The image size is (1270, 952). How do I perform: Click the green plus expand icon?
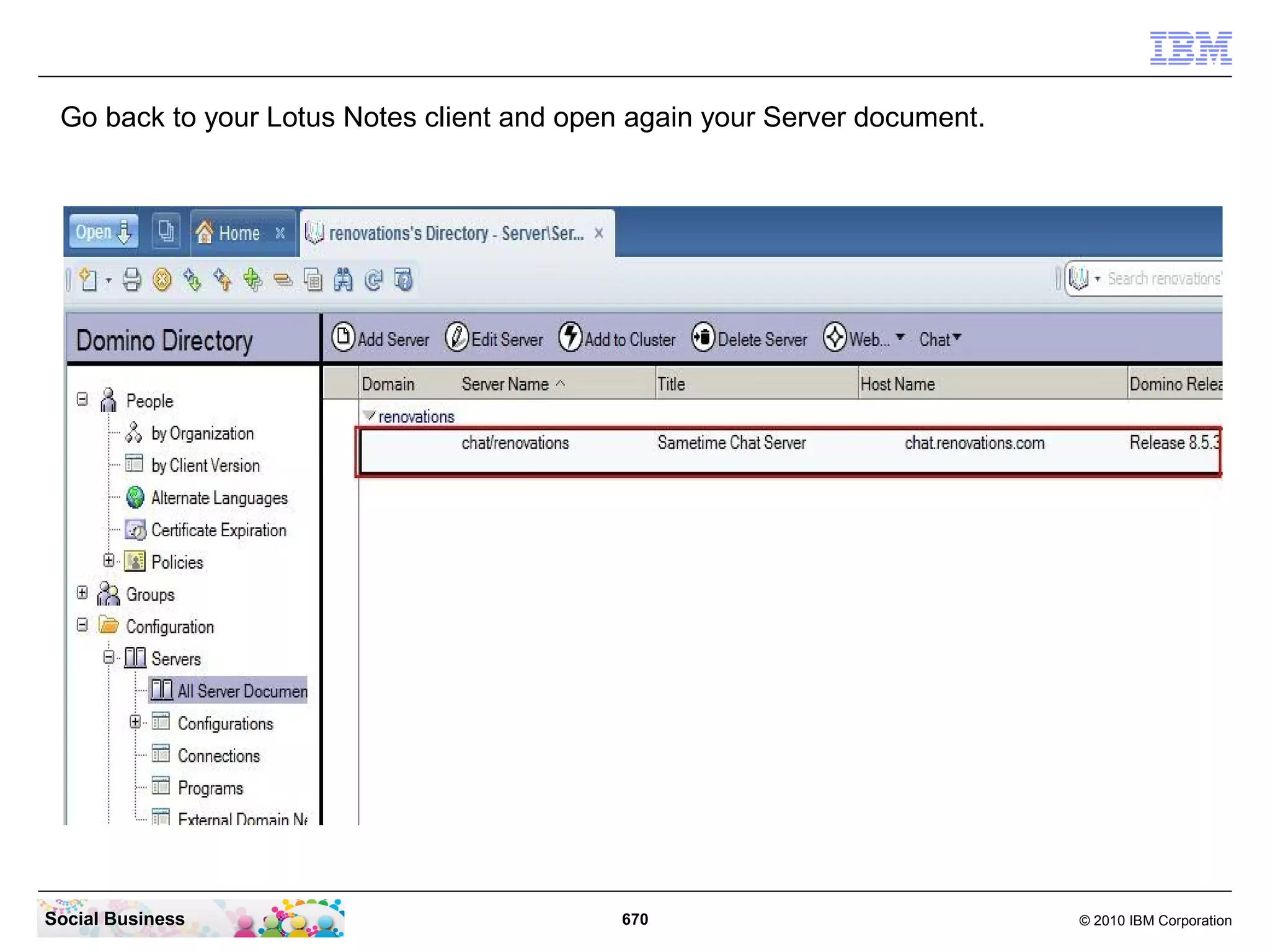[252, 280]
